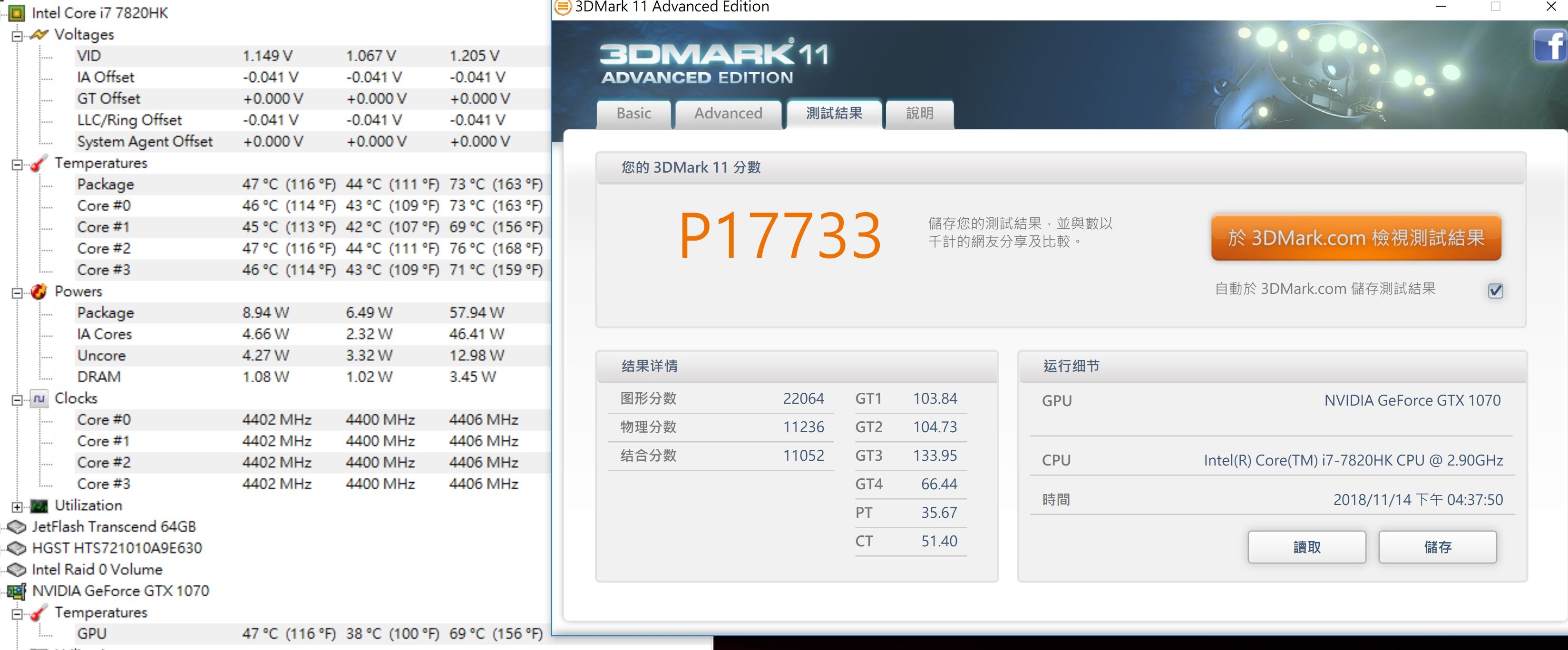
Task: Click the Voltages lightning icon
Action: (39, 35)
